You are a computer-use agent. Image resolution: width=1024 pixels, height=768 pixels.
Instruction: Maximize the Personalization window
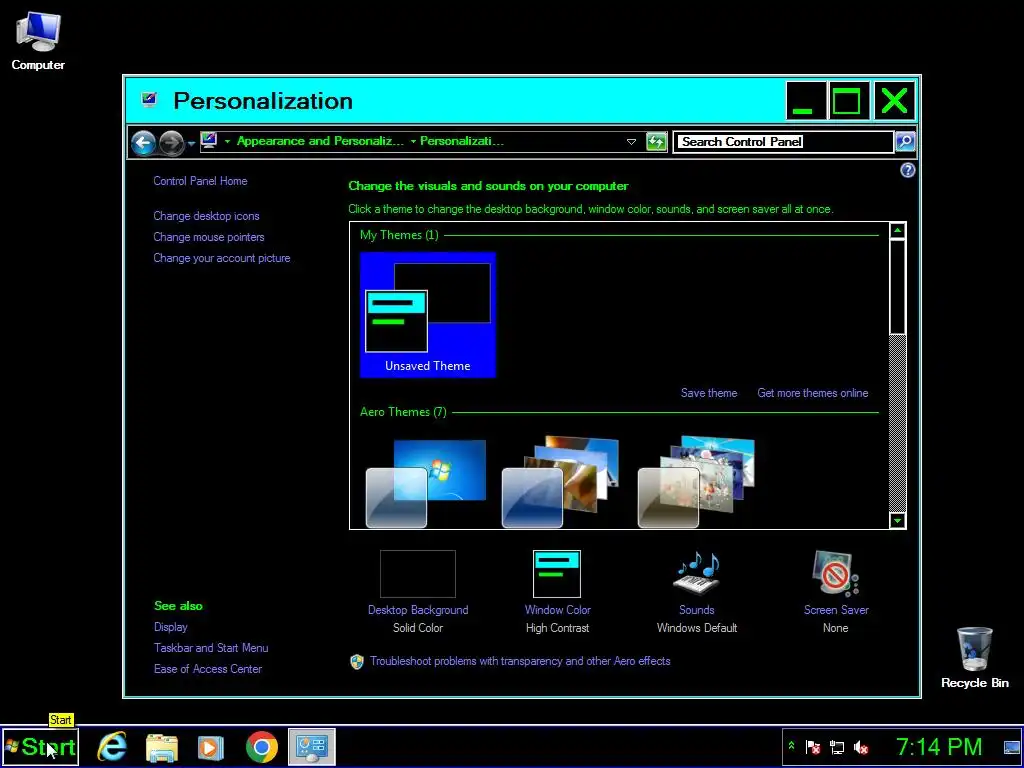click(847, 101)
